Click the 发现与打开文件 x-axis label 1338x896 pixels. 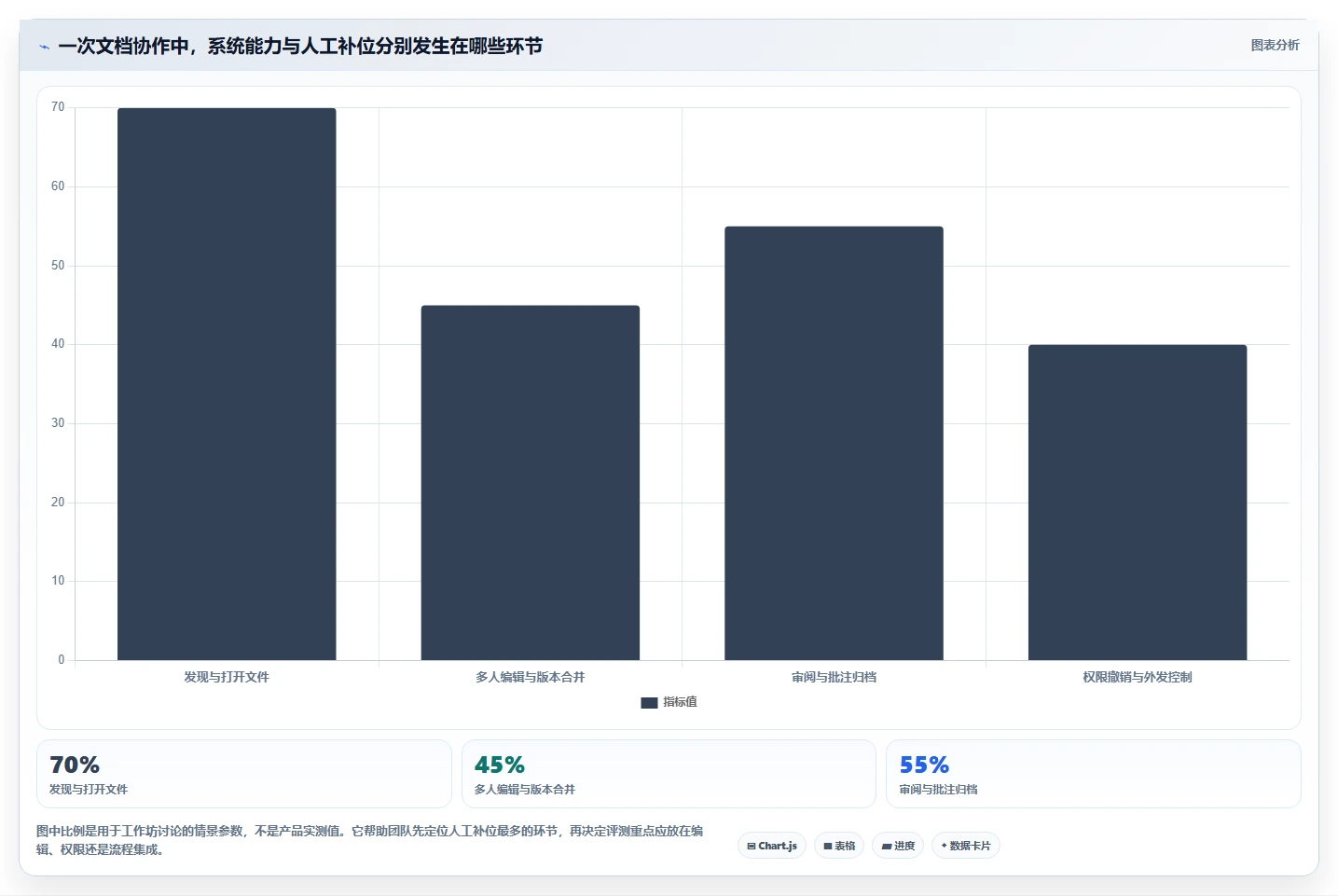click(x=227, y=677)
